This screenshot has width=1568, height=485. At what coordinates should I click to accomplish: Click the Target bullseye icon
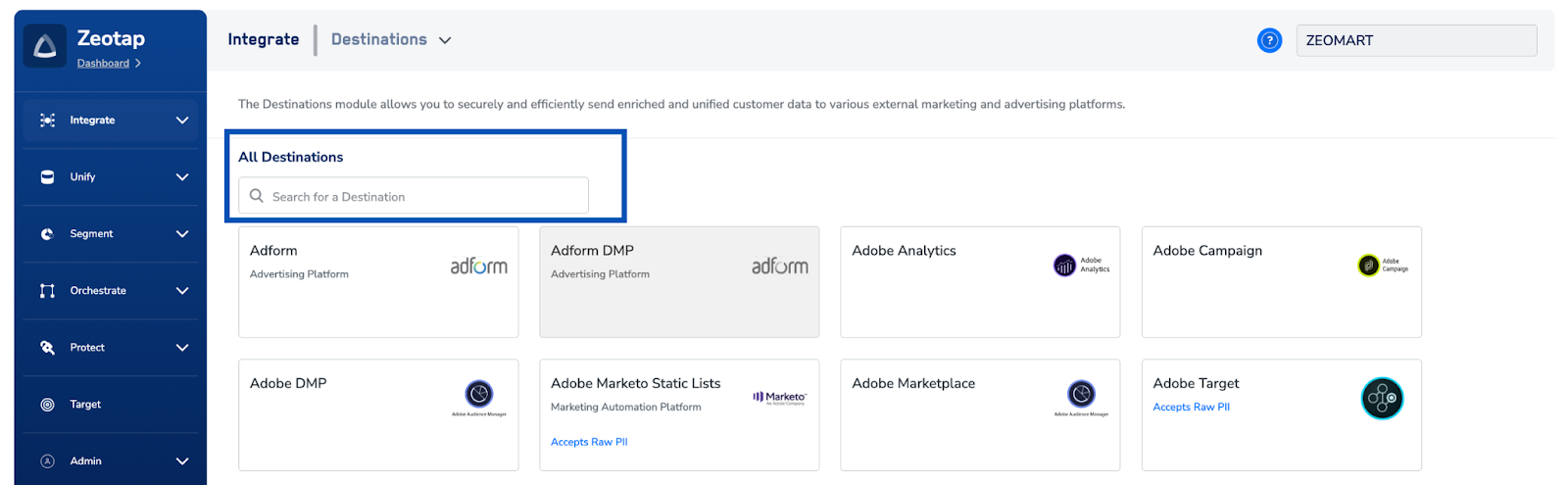(47, 405)
